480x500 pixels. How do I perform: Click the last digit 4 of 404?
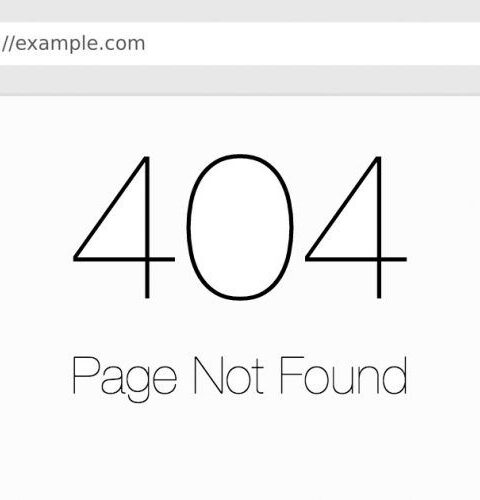click(356, 227)
